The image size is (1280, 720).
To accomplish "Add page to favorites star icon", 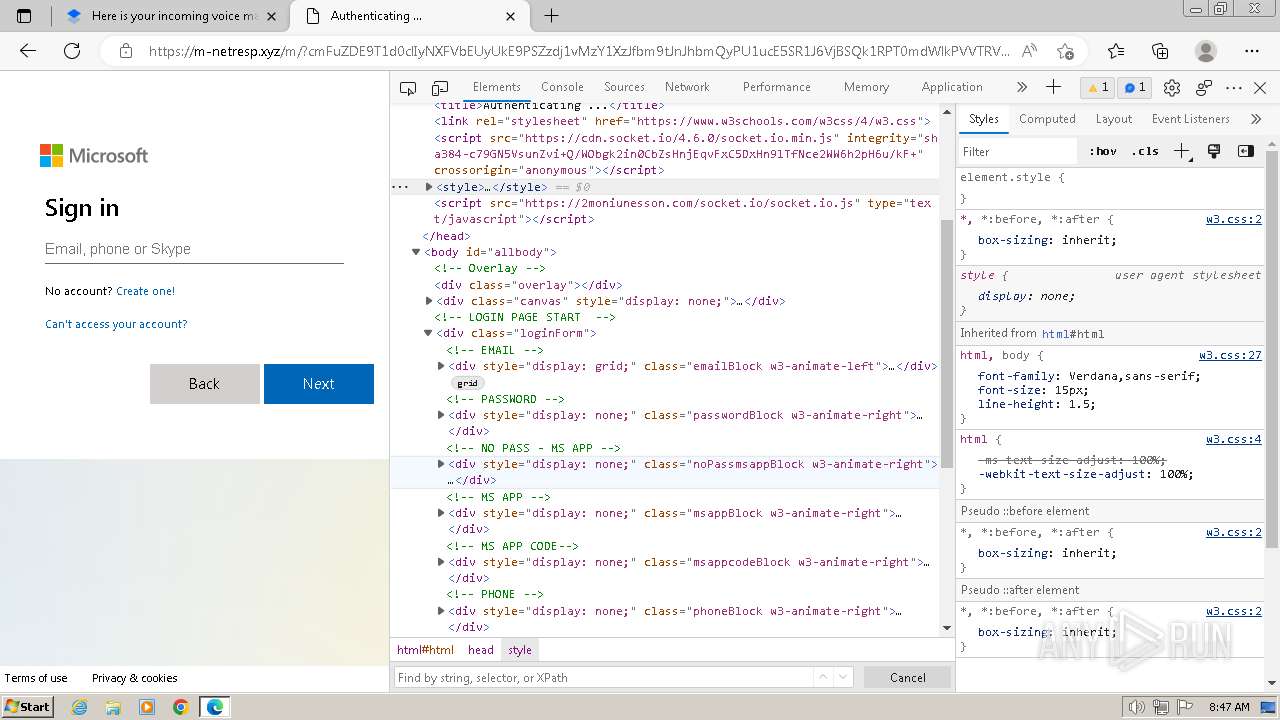I will tap(1065, 51).
